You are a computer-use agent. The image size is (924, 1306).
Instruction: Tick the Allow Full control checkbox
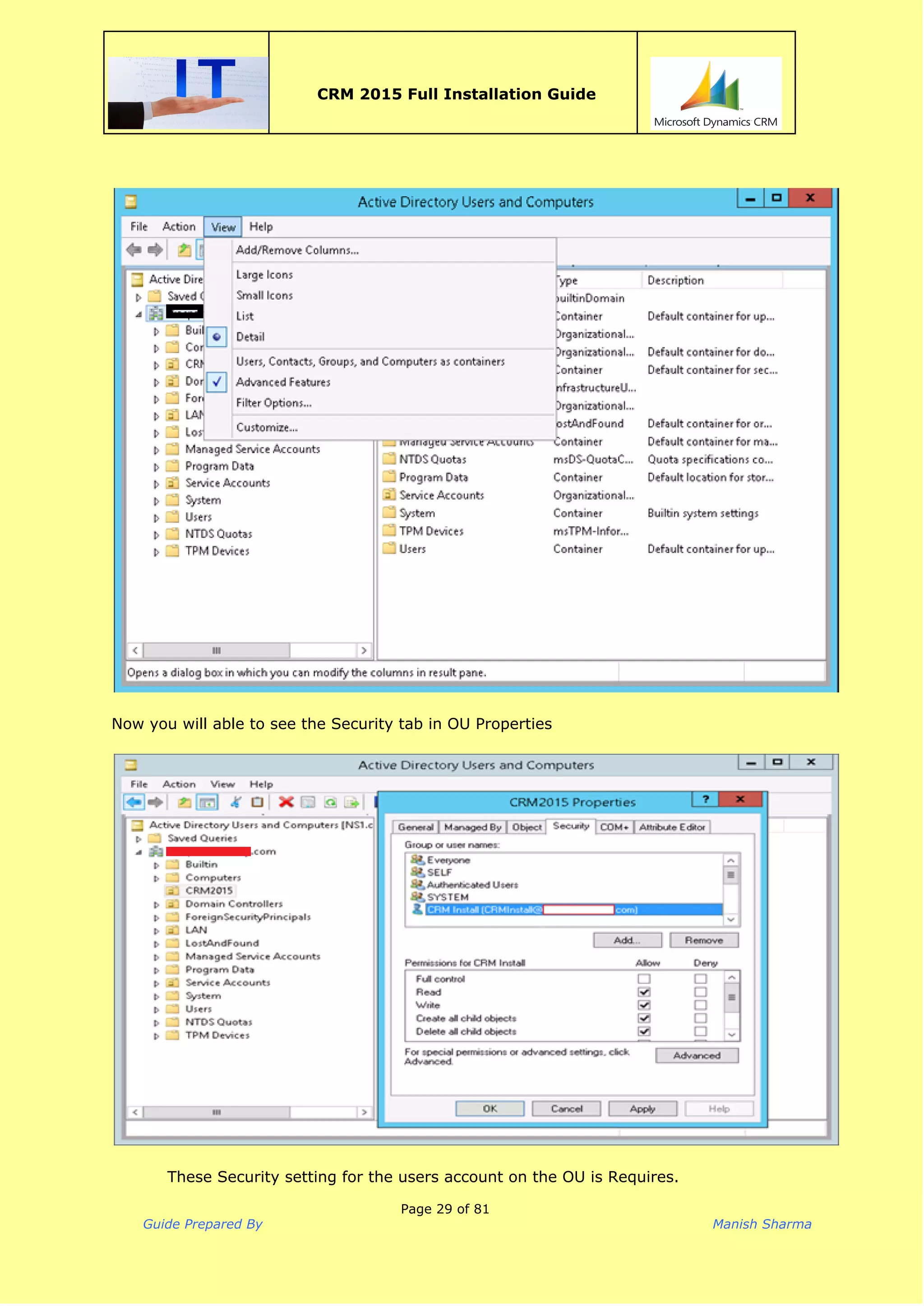pyautogui.click(x=644, y=979)
